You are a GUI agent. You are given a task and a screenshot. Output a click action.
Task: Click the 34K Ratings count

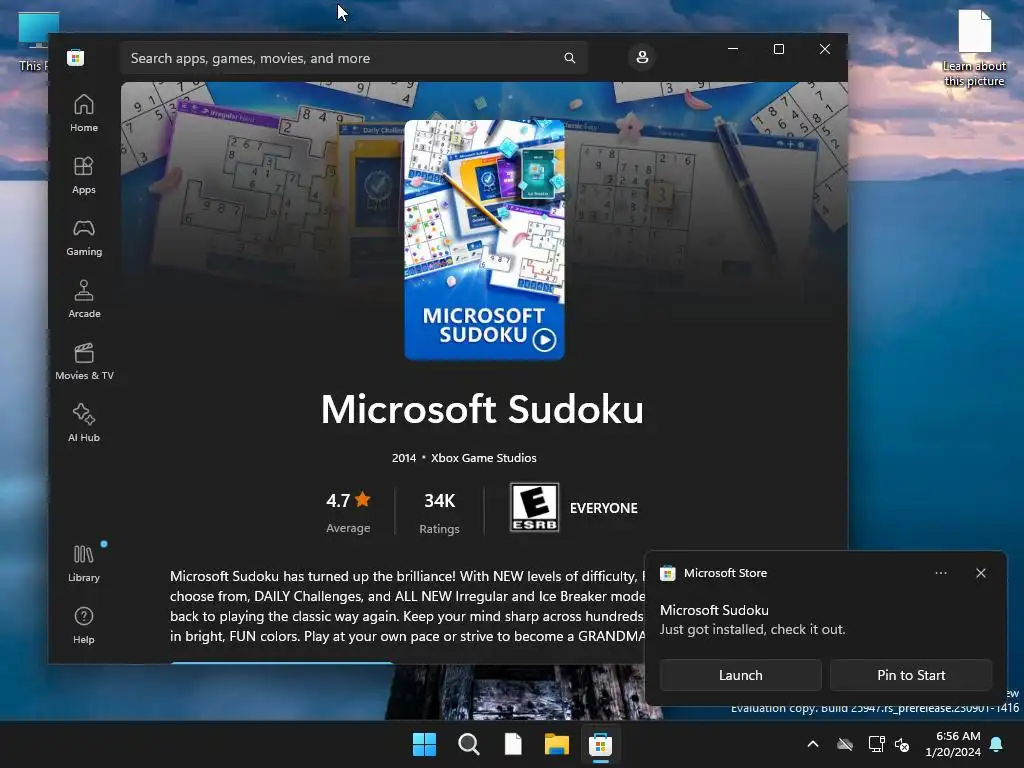coord(439,511)
